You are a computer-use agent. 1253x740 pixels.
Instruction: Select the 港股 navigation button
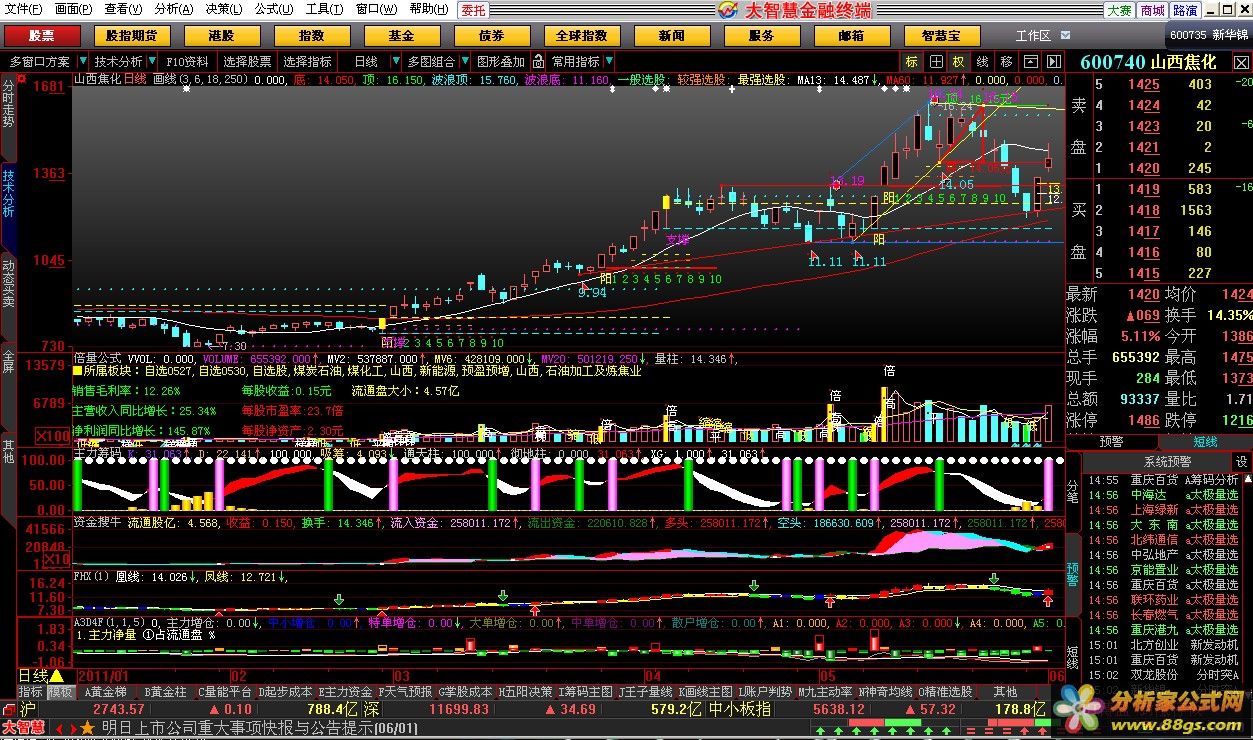click(x=221, y=35)
